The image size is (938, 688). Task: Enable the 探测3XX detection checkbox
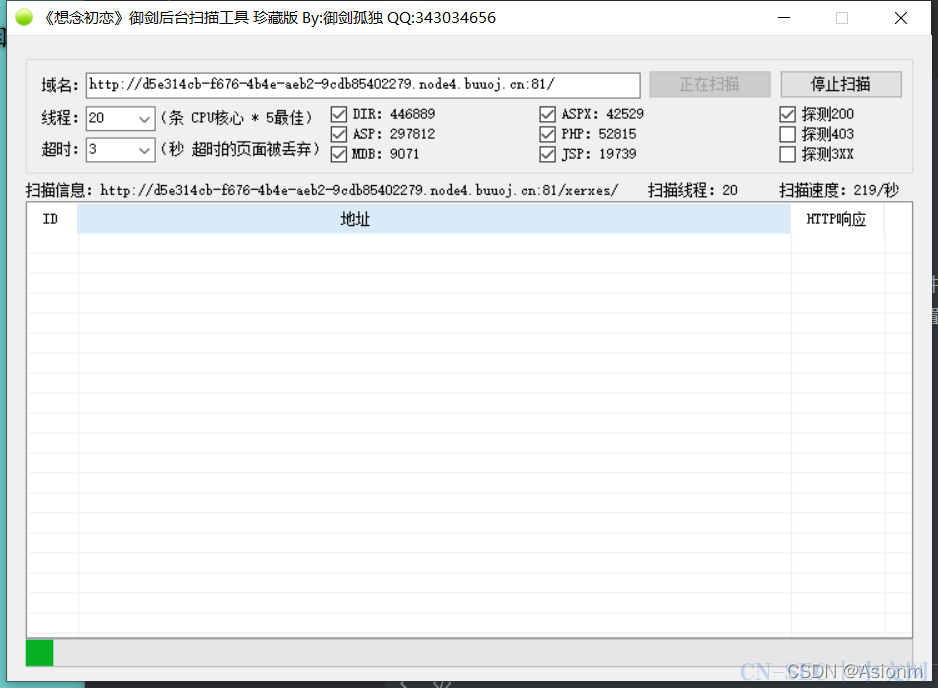tap(787, 154)
